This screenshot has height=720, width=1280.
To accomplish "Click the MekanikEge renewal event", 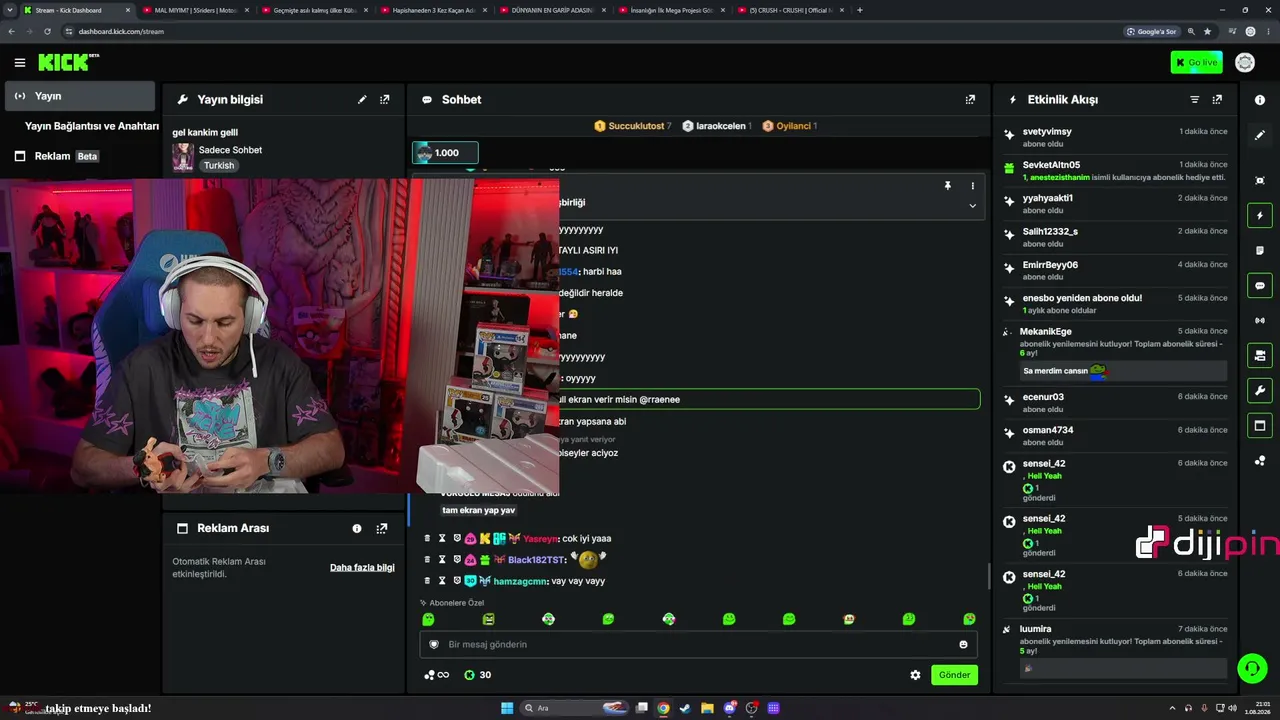I will (1116, 354).
